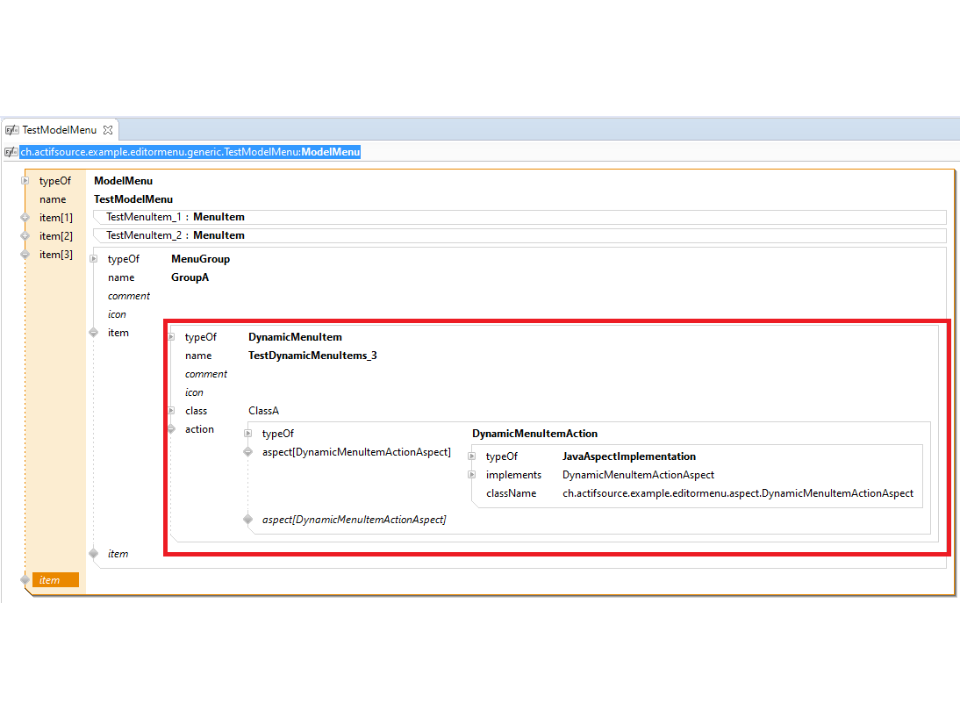Click the diamond handle beside item[1]
Viewport: 960px width, 720px height.
[25, 217]
